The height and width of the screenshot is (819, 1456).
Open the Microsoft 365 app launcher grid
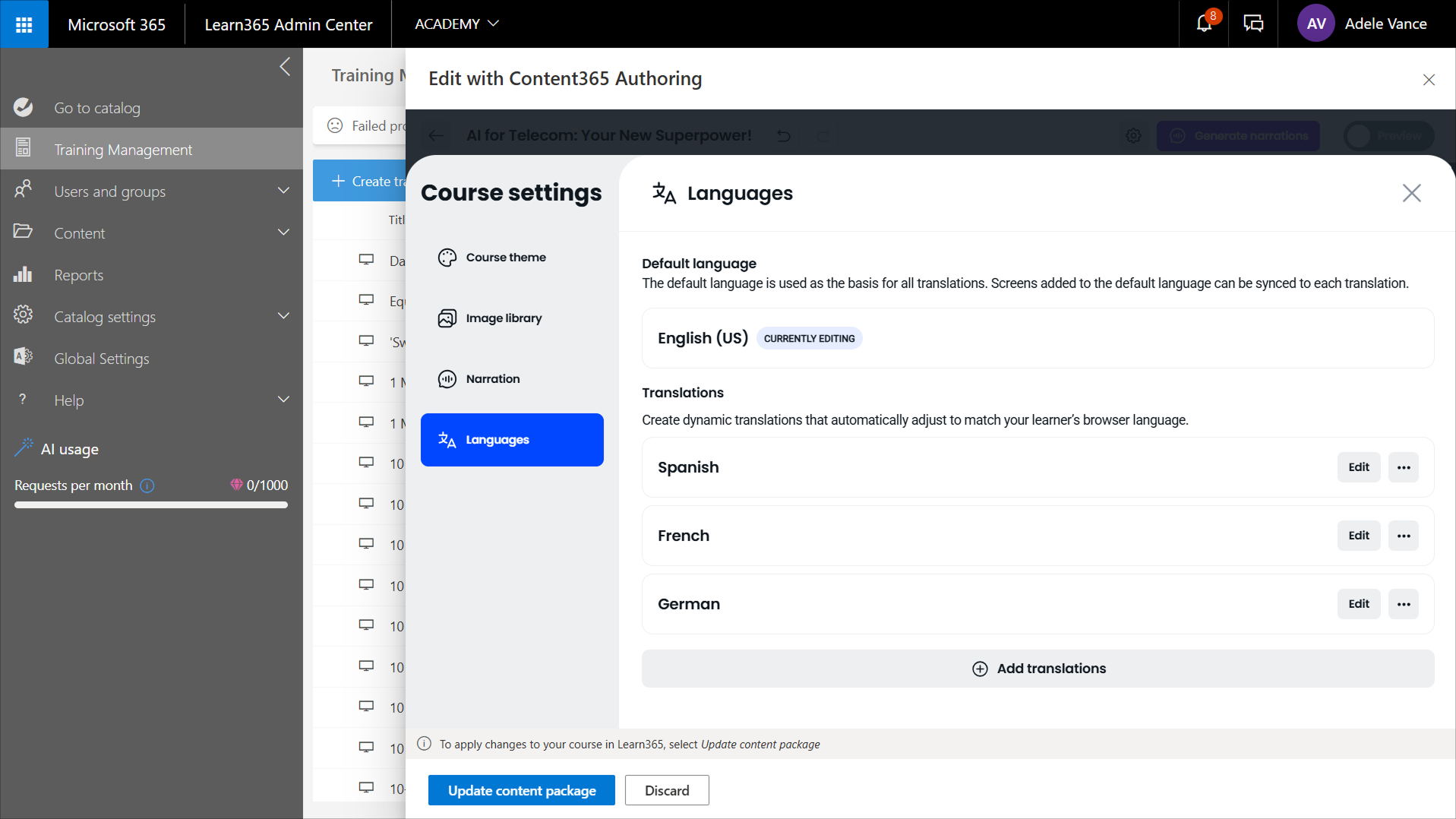click(x=24, y=24)
